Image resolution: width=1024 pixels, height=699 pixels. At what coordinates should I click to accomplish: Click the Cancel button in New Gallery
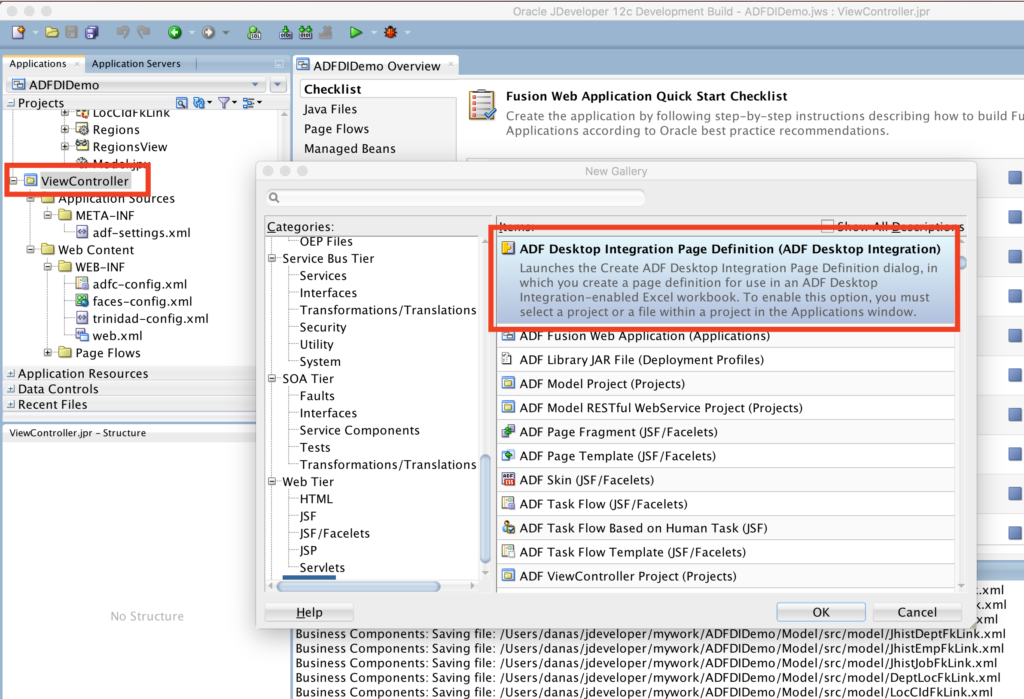(x=917, y=612)
